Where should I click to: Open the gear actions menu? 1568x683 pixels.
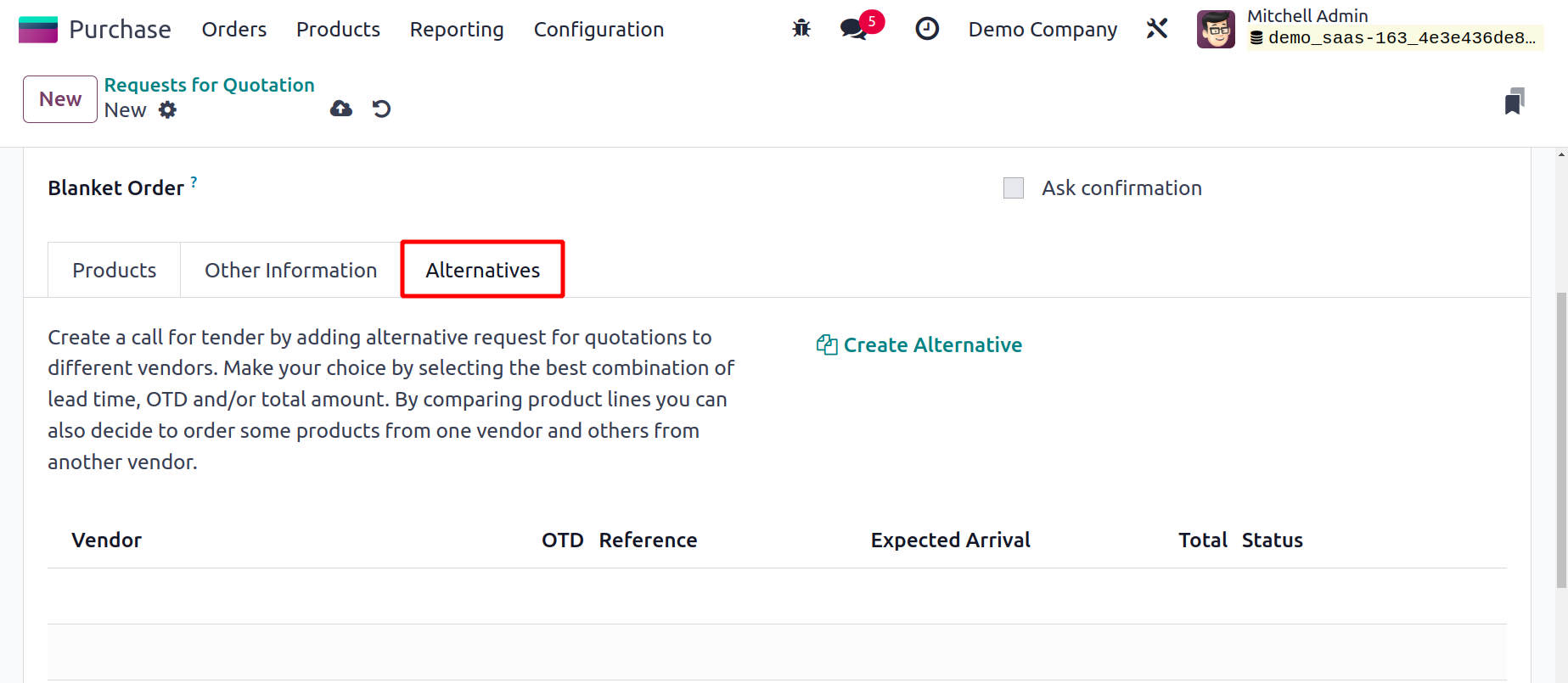(x=168, y=110)
